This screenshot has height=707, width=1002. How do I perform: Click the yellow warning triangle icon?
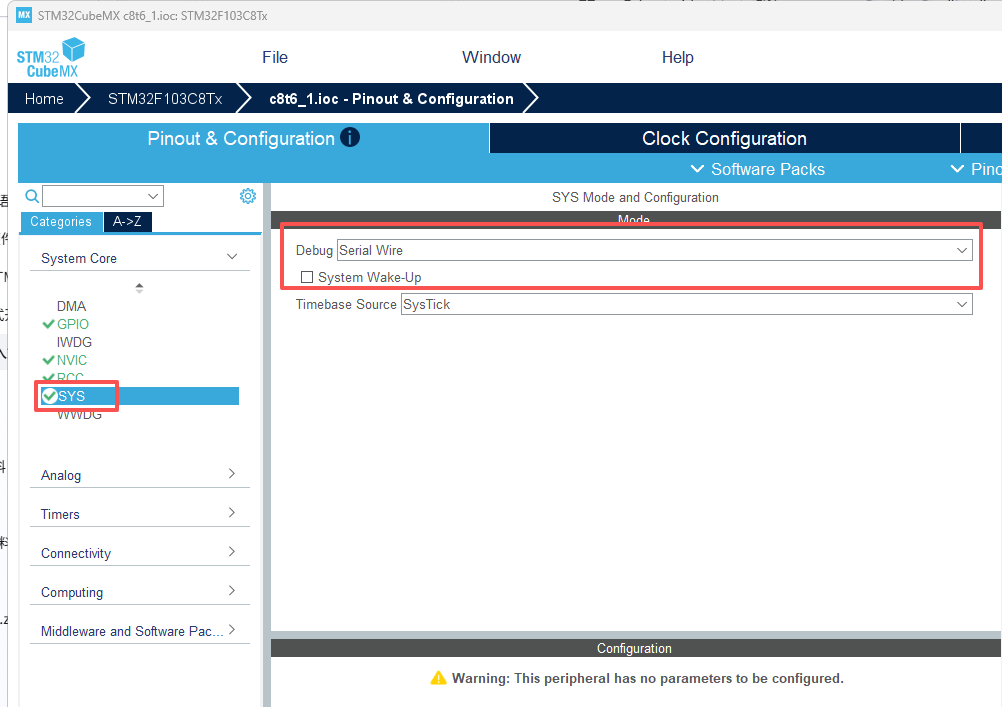[438, 678]
